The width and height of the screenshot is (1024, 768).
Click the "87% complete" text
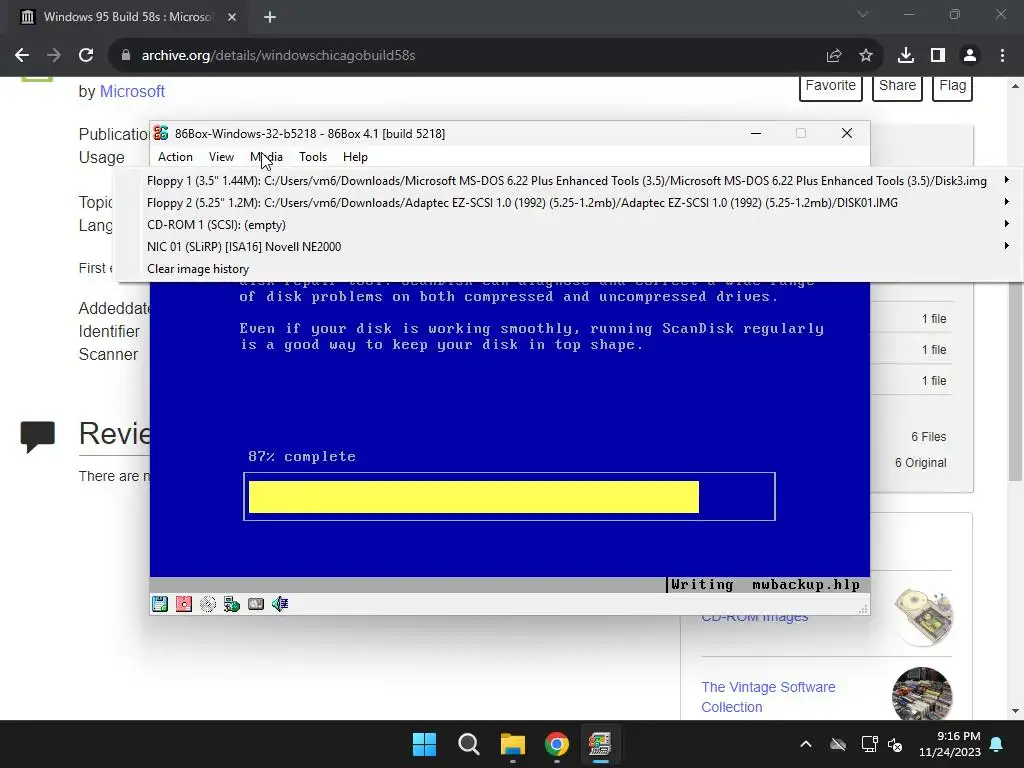(302, 456)
